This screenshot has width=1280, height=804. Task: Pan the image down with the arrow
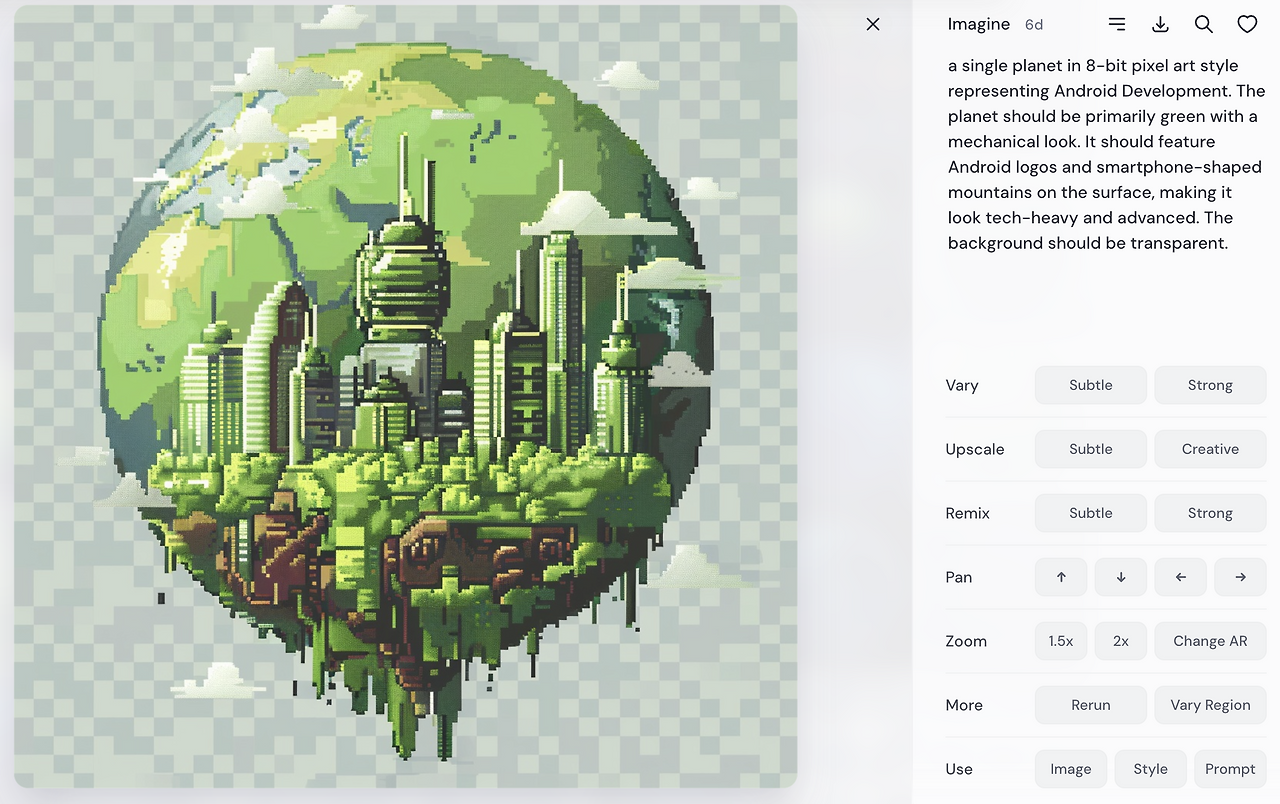(x=1121, y=577)
